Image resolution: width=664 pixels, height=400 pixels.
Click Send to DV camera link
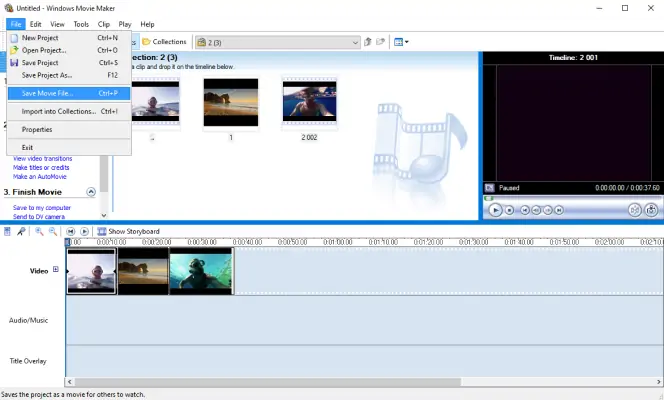39,217
